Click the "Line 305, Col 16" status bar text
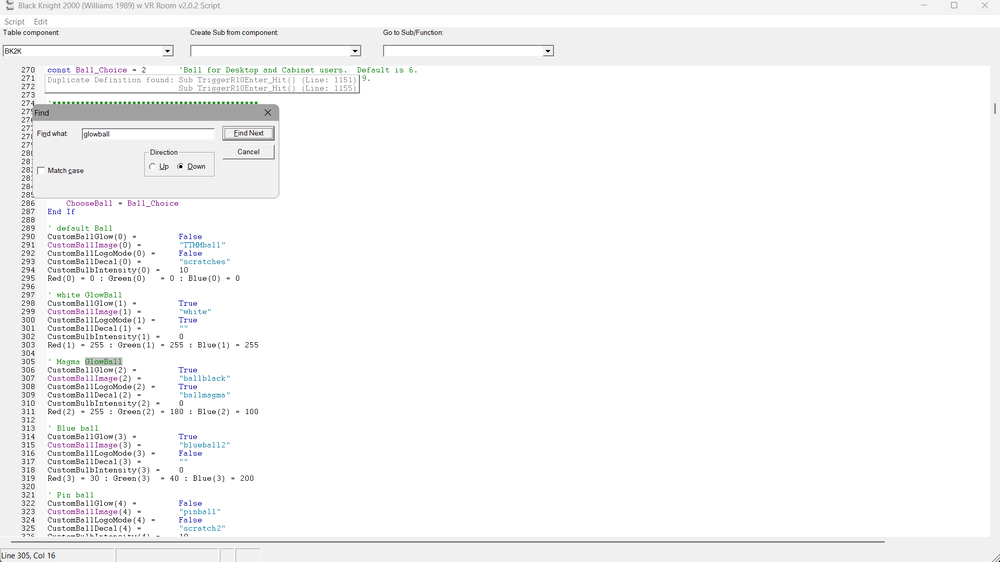This screenshot has width=1000, height=562. click(29, 556)
